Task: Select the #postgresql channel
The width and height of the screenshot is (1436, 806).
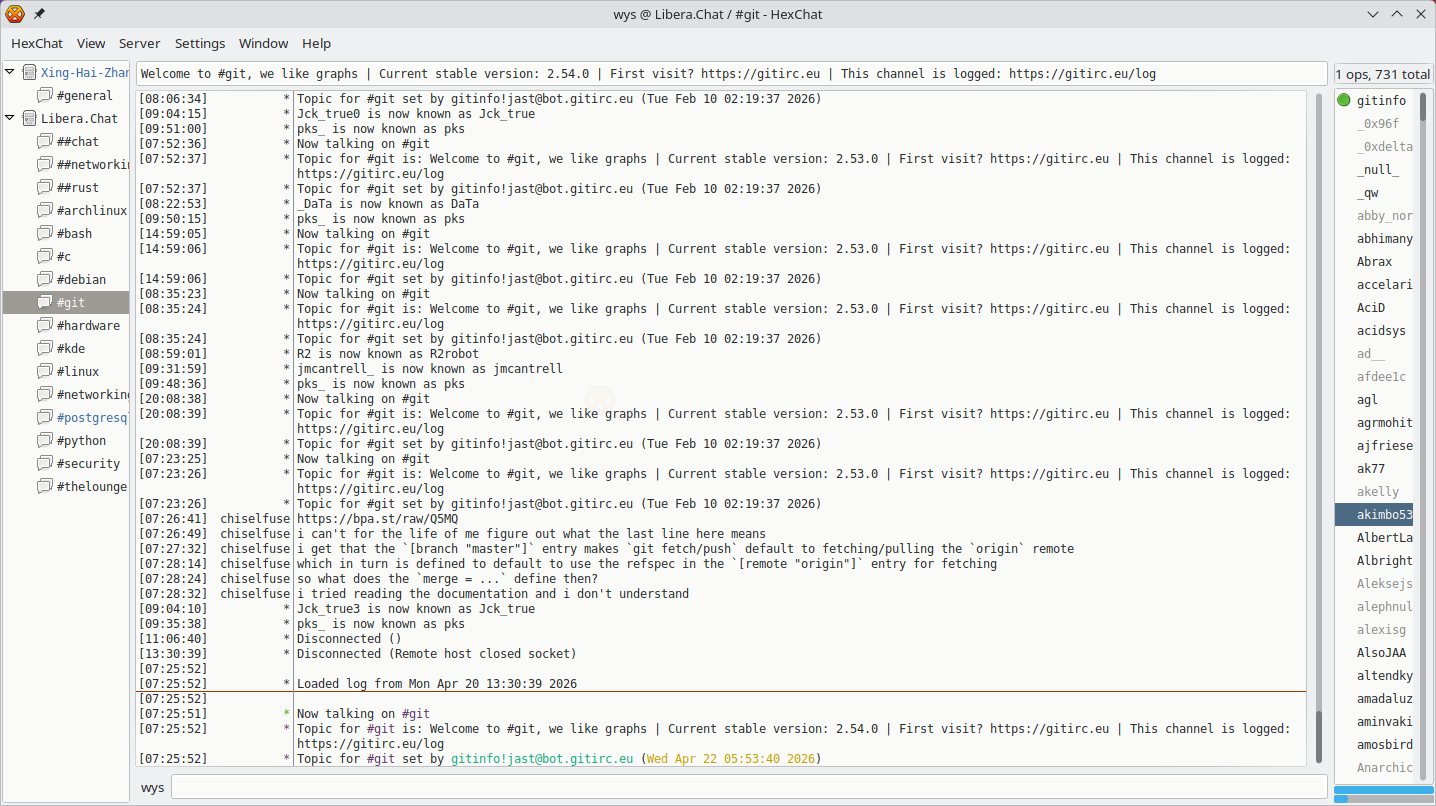Action: [92, 418]
